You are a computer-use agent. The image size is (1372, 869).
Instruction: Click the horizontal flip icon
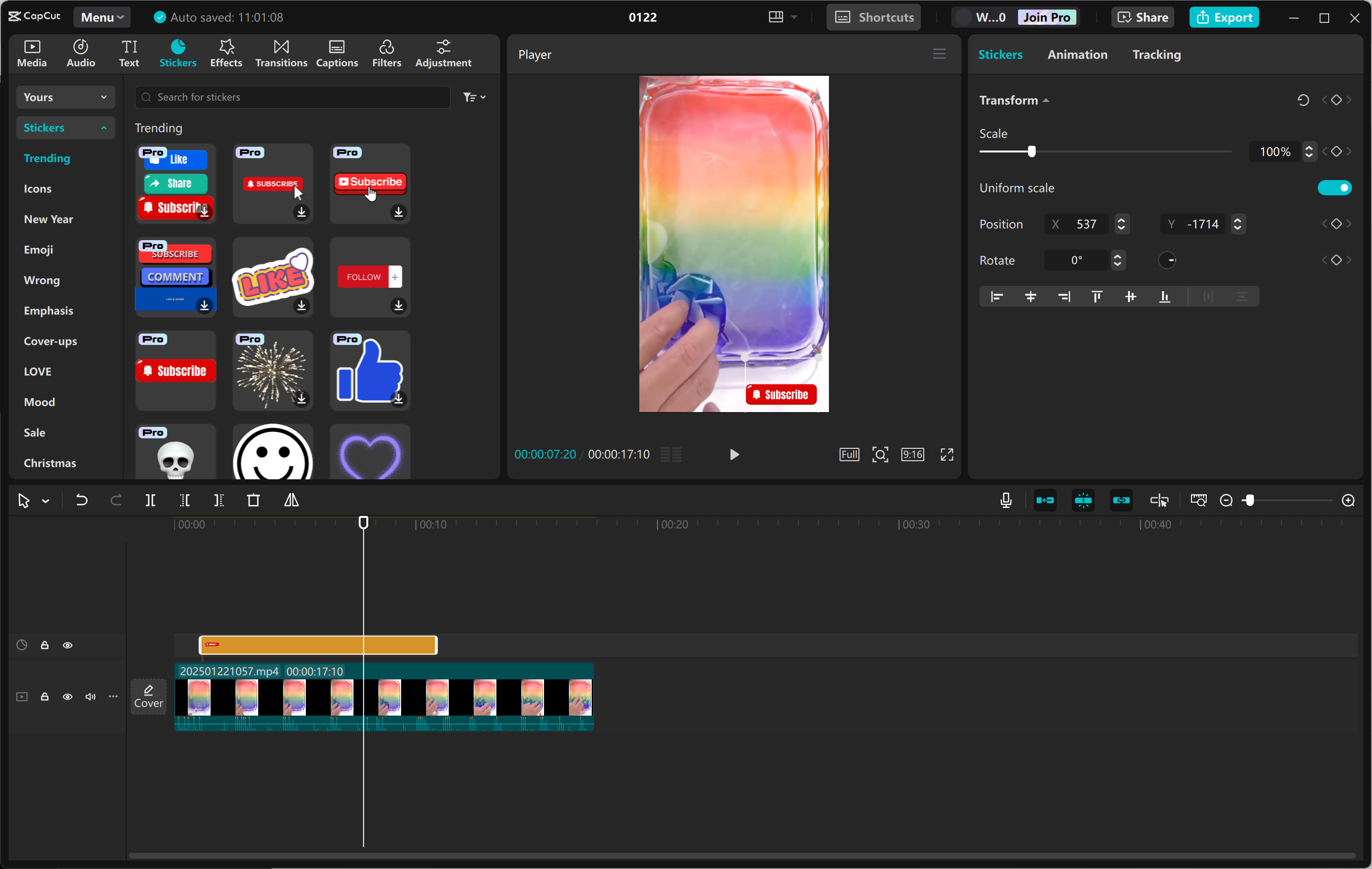292,500
